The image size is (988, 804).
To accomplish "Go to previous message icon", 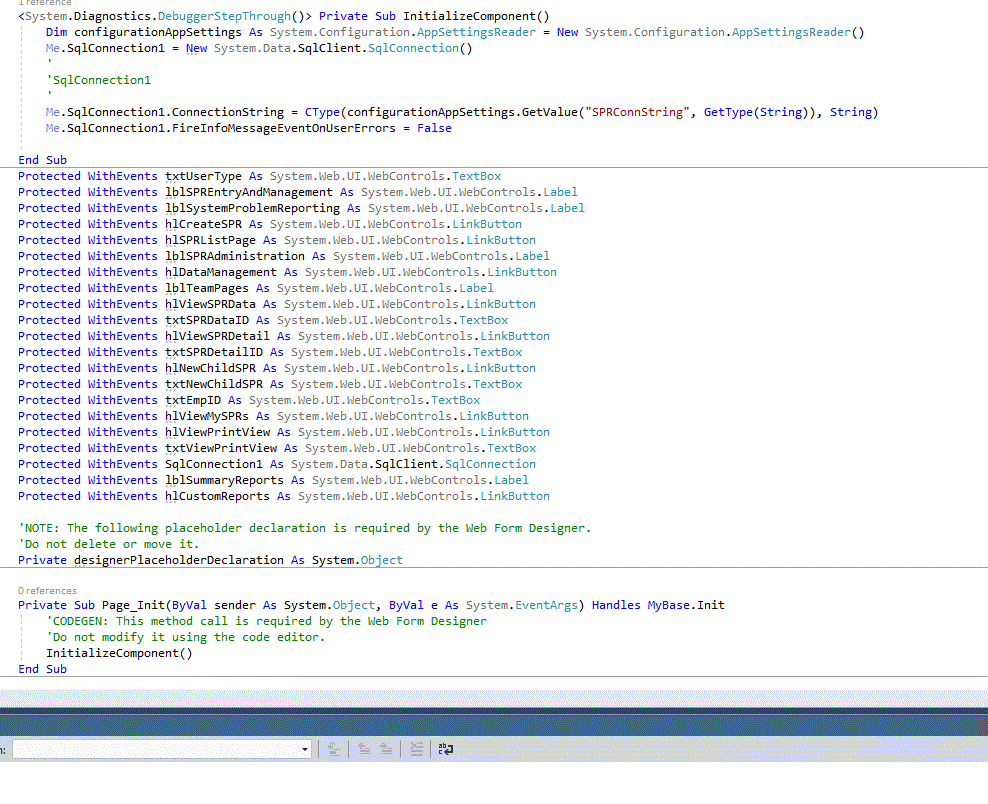I will click(364, 749).
